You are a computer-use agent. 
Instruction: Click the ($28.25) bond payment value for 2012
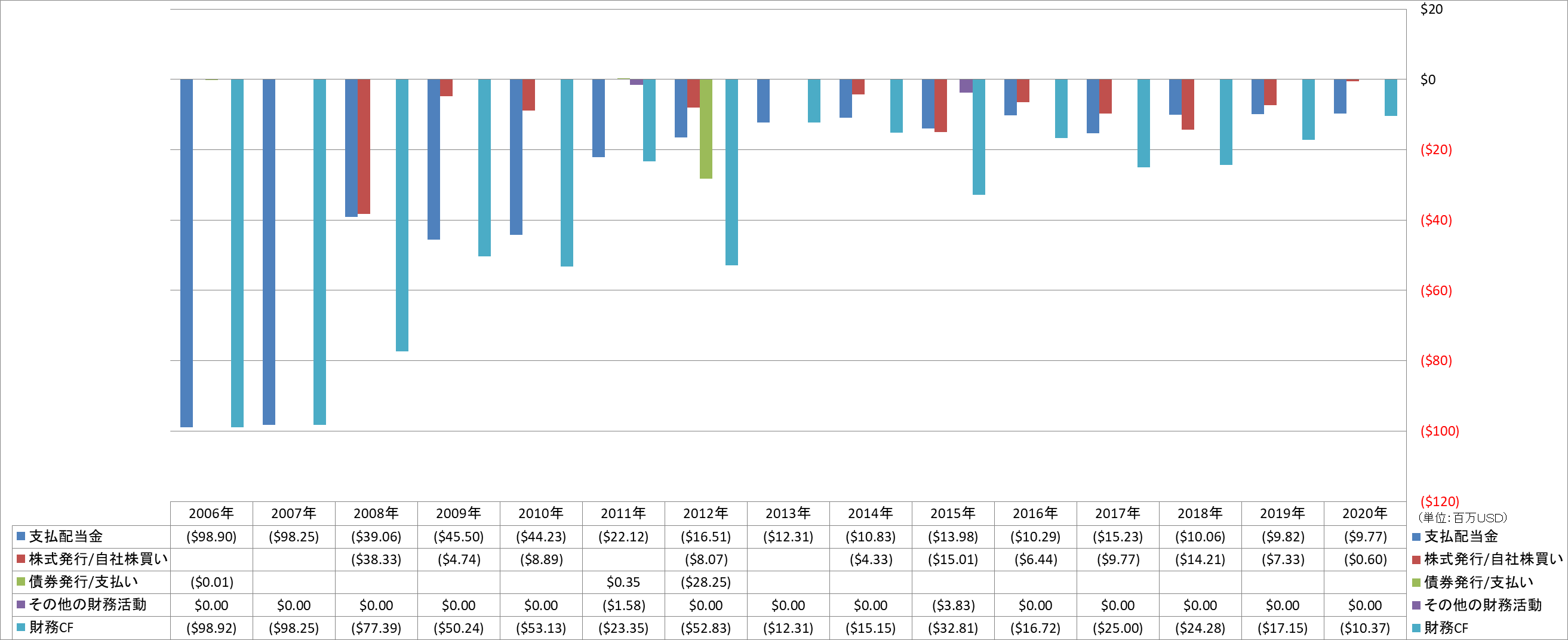[705, 582]
